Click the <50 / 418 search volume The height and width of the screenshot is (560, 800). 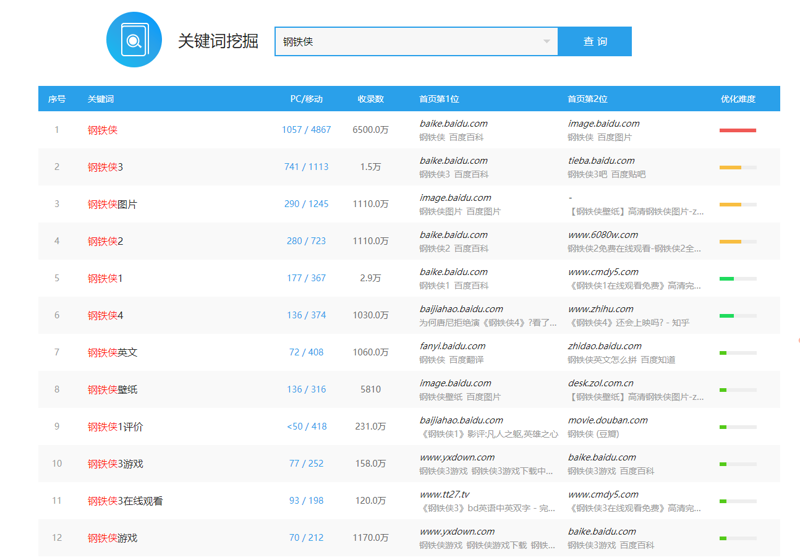pyautogui.click(x=306, y=426)
